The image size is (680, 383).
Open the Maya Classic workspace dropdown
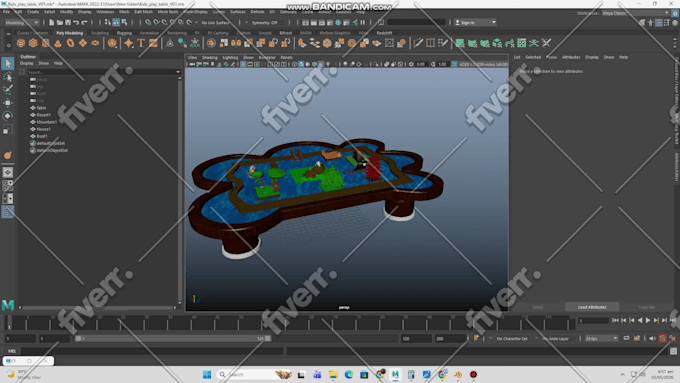(x=636, y=13)
